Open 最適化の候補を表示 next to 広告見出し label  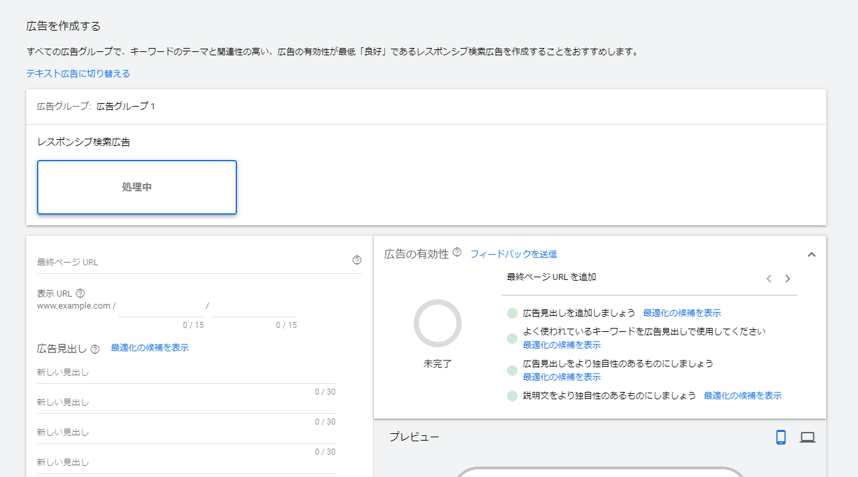pos(149,347)
